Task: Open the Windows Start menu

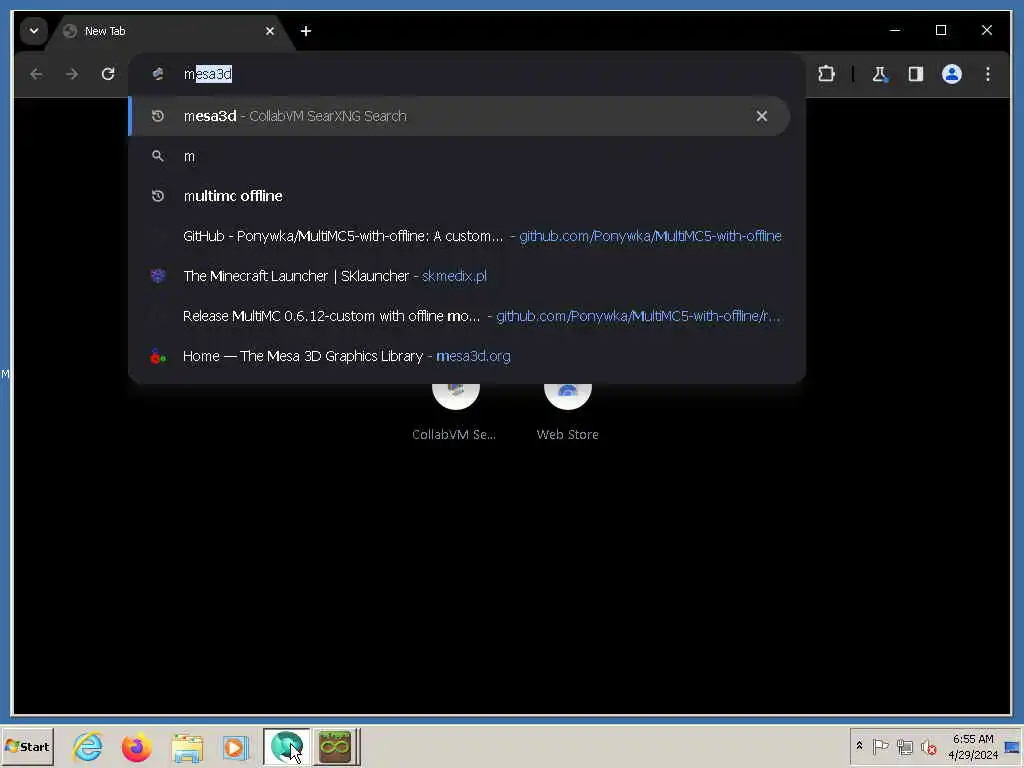Action: click(x=27, y=746)
